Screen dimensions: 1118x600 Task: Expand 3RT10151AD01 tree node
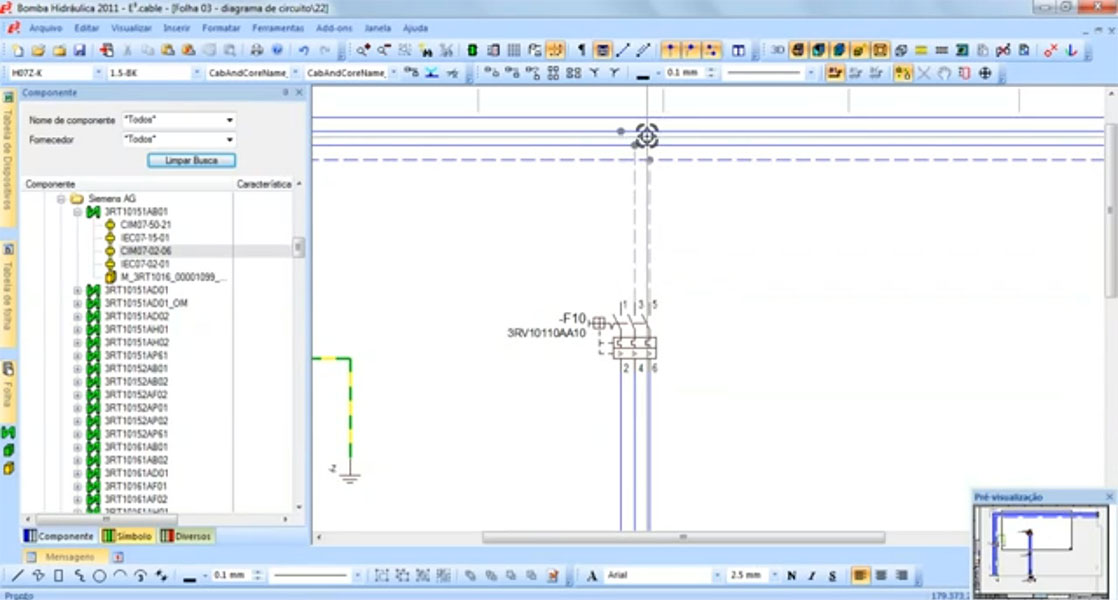[77, 290]
